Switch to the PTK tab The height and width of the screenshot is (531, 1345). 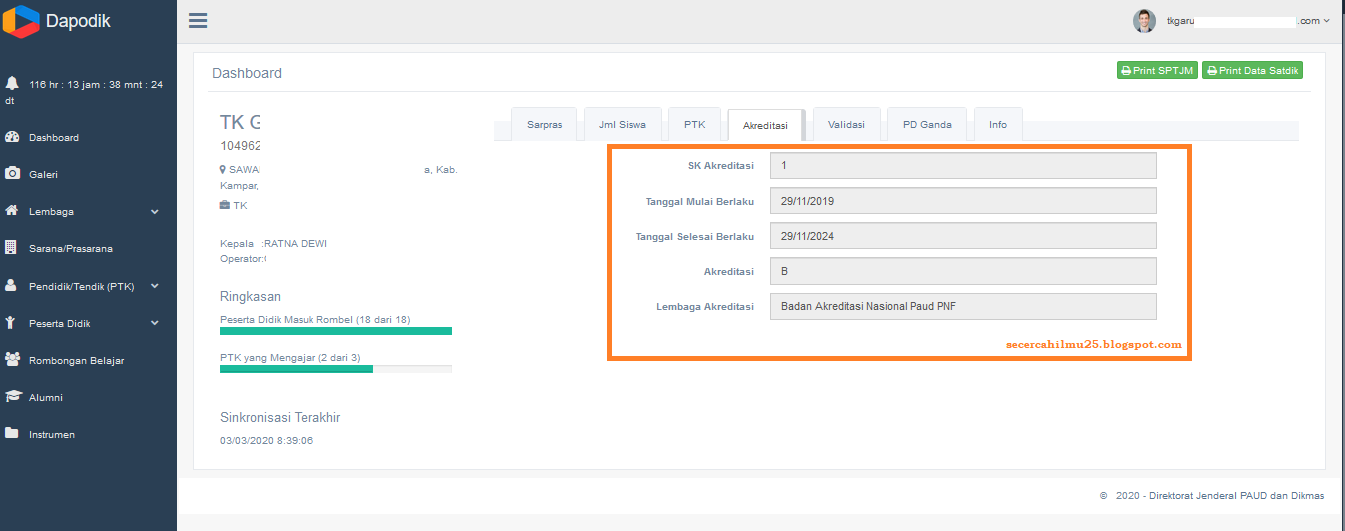pos(695,125)
